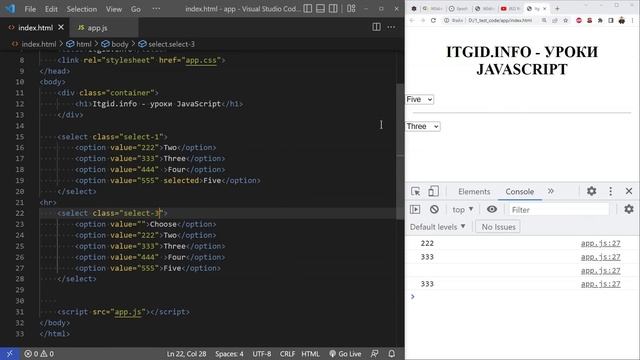
Task: Show console sidebar icon
Action: (415, 209)
